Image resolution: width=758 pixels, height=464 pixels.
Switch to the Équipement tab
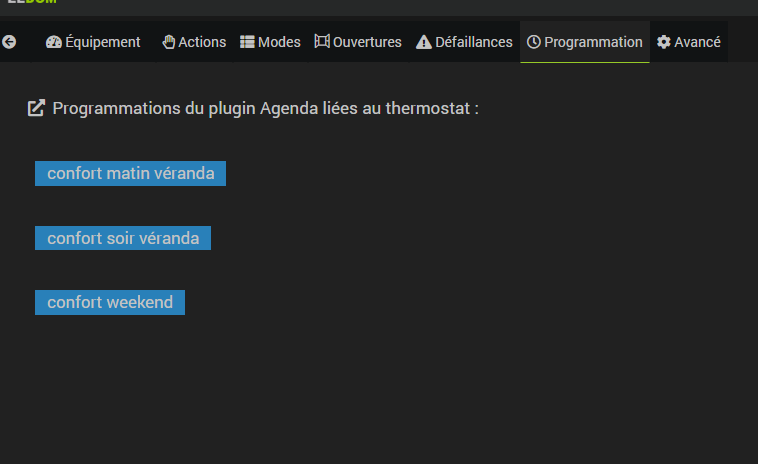click(103, 42)
